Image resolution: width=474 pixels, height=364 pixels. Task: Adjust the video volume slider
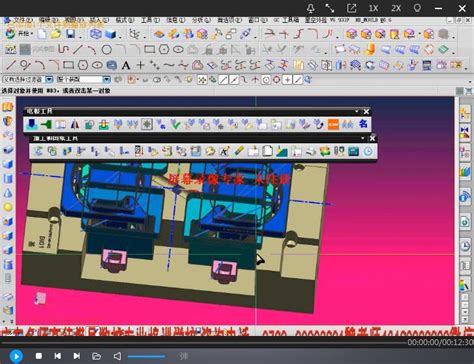click(x=147, y=356)
